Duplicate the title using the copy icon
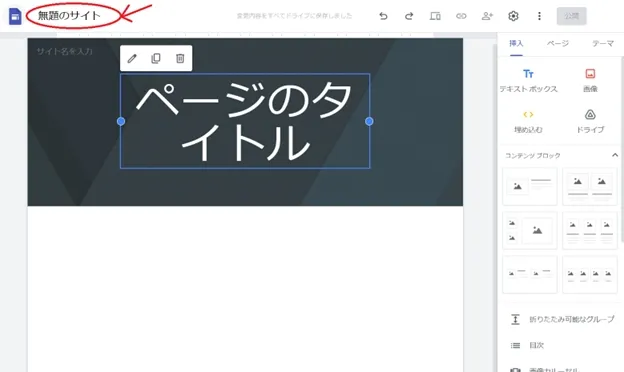624x372 pixels. pyautogui.click(x=156, y=58)
